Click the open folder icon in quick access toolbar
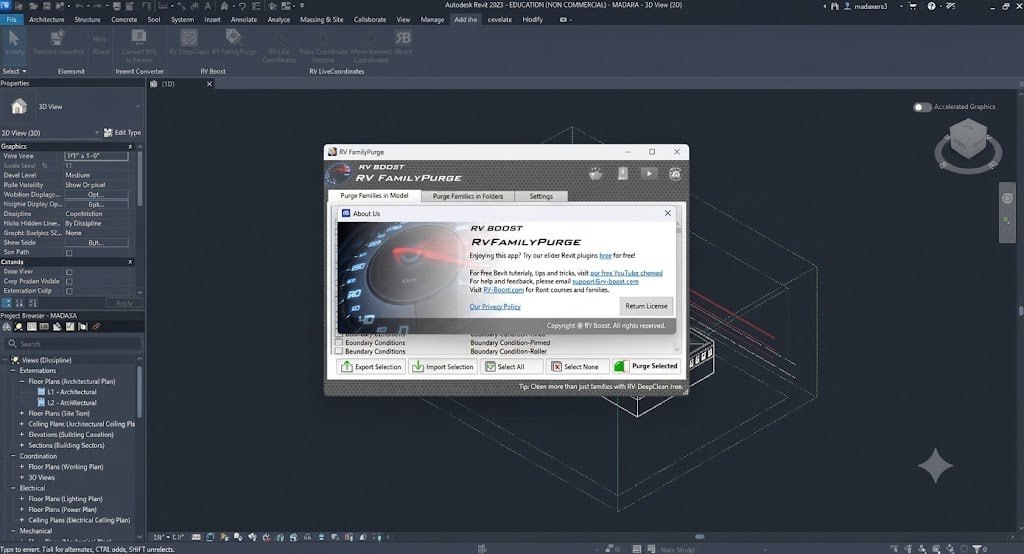Viewport: 1024px width, 554px height. point(33,6)
